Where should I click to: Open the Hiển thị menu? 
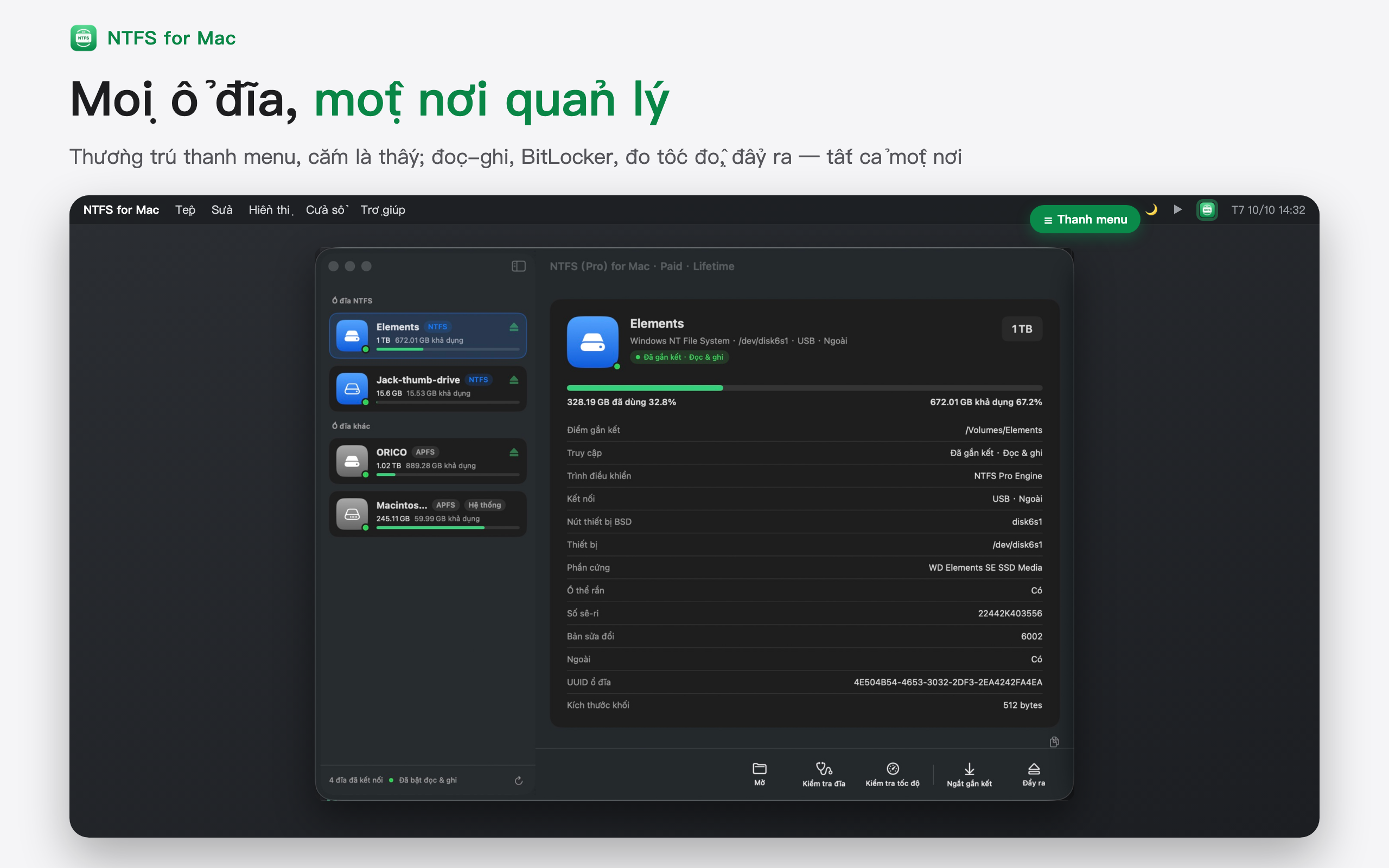pos(270,209)
